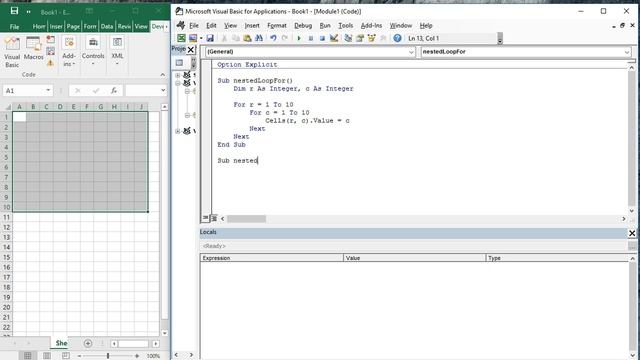Run the macro with green play icon
The width and height of the screenshot is (640, 360).
(299, 38)
